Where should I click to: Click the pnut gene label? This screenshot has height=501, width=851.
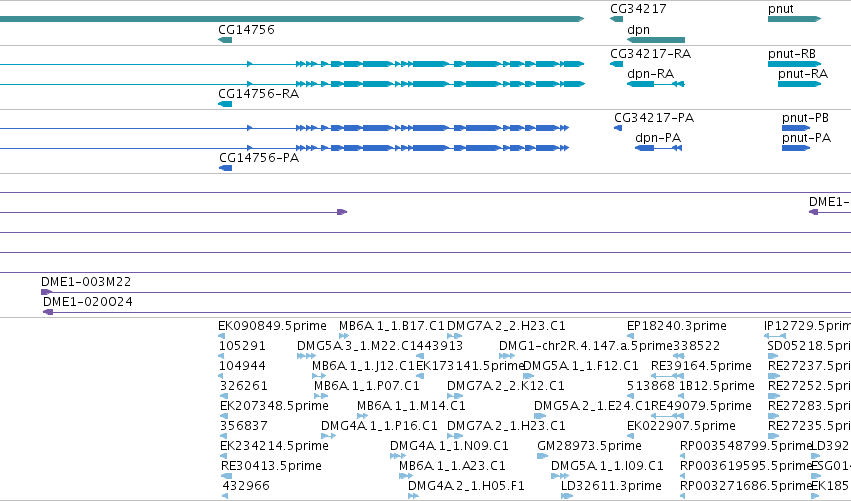coord(780,9)
